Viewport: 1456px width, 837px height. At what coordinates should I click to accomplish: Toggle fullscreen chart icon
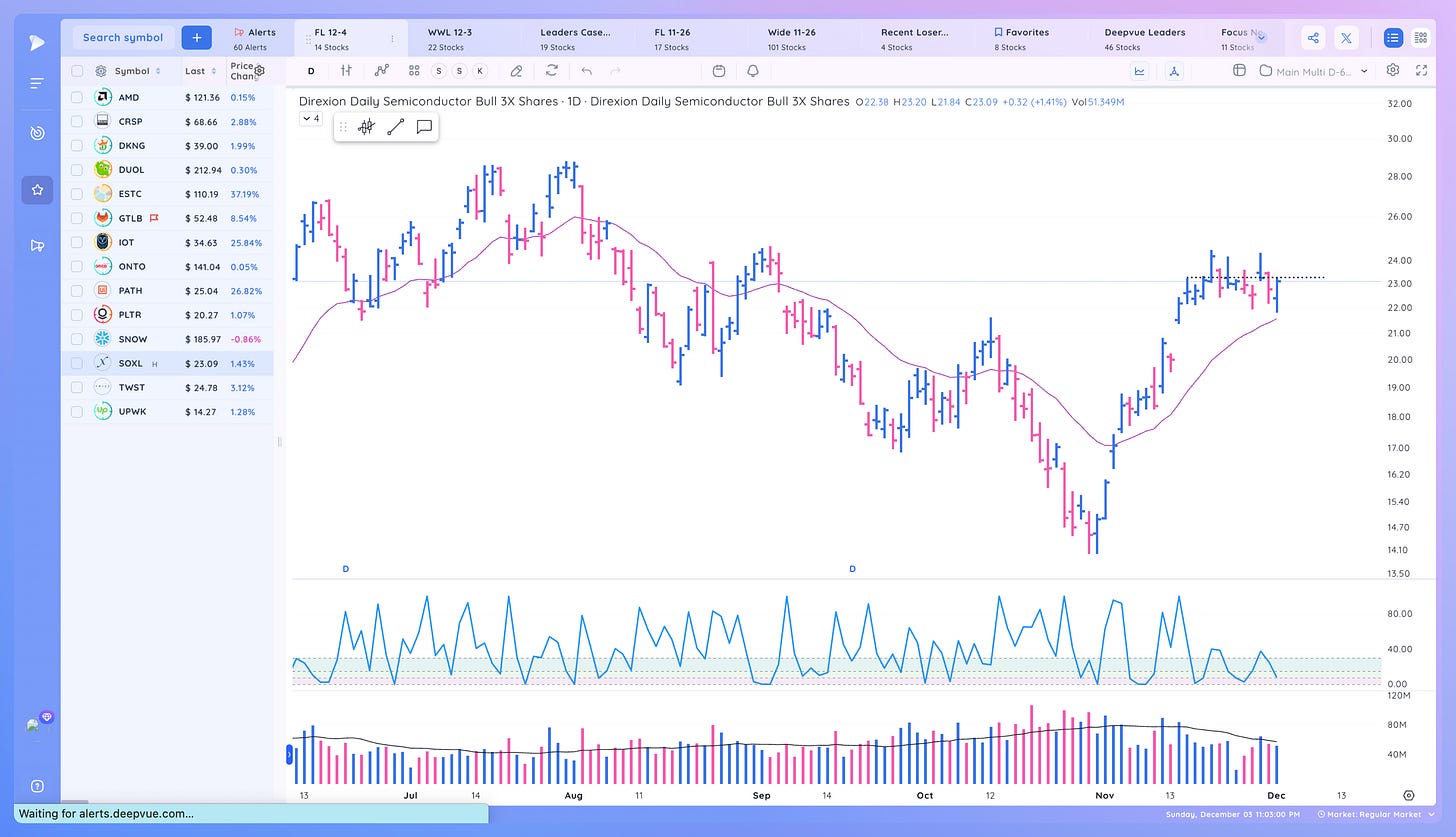point(1421,70)
